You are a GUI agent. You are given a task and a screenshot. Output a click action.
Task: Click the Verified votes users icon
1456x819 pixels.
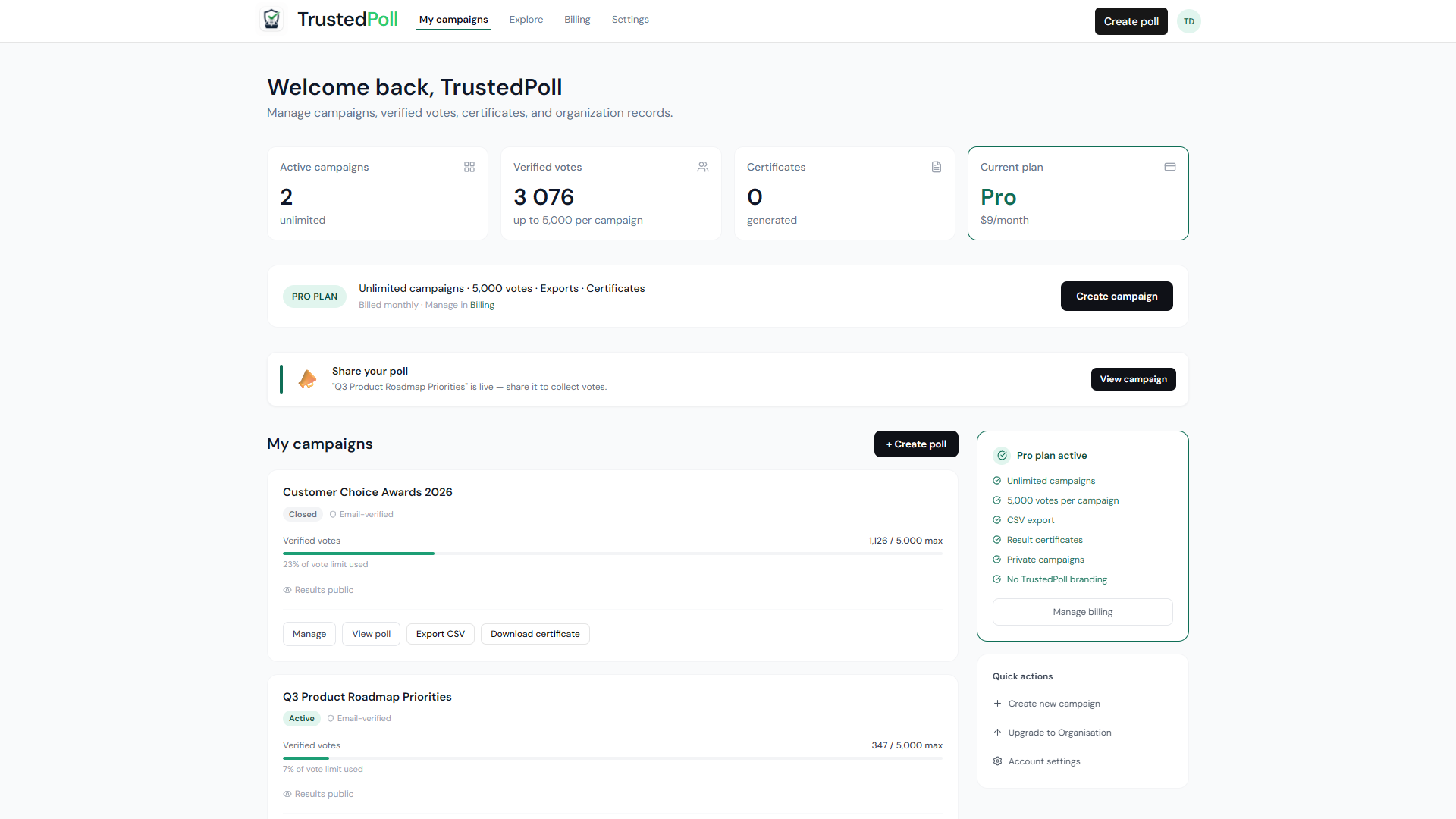click(x=703, y=167)
